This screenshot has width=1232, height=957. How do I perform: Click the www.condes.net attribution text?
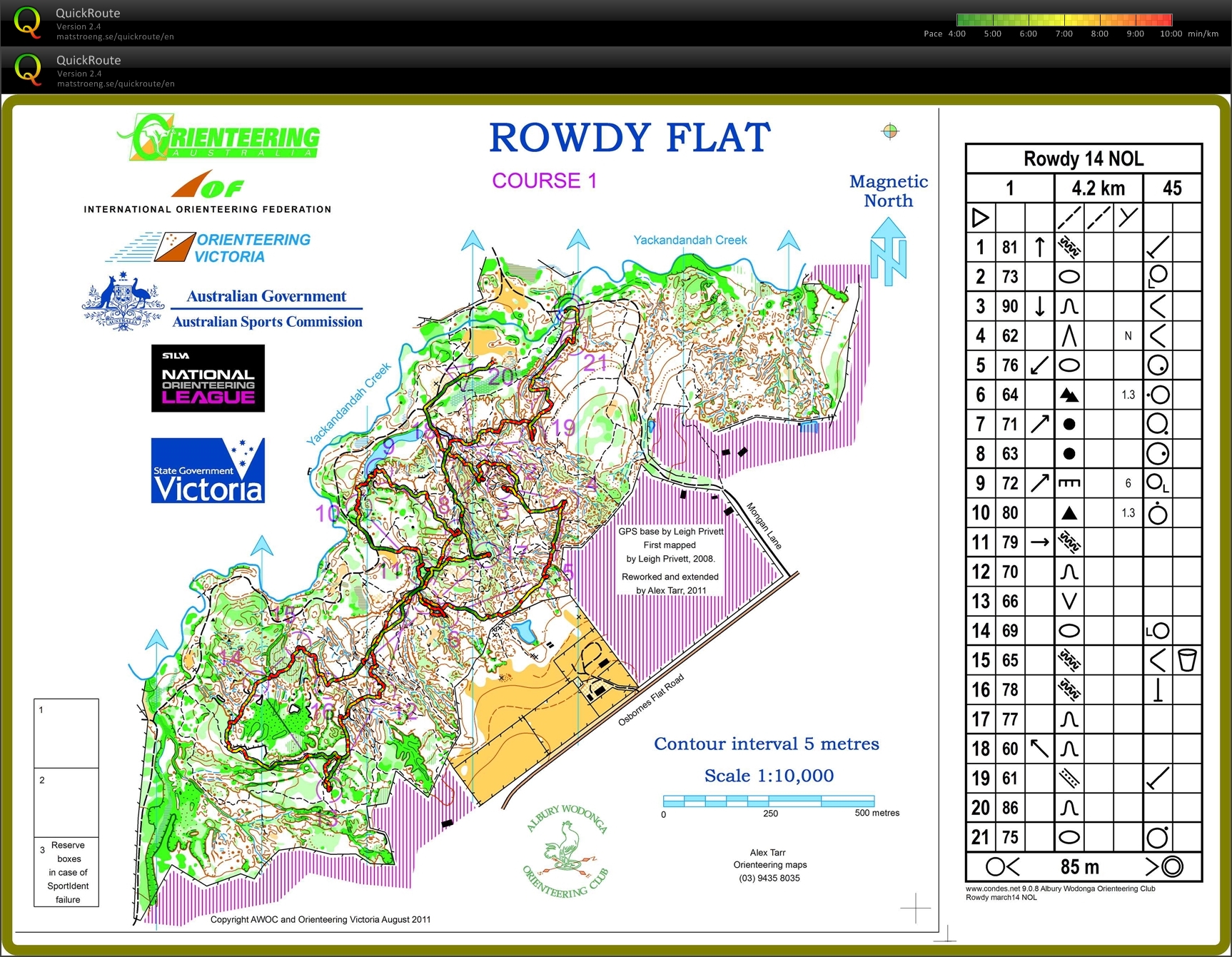1062,889
